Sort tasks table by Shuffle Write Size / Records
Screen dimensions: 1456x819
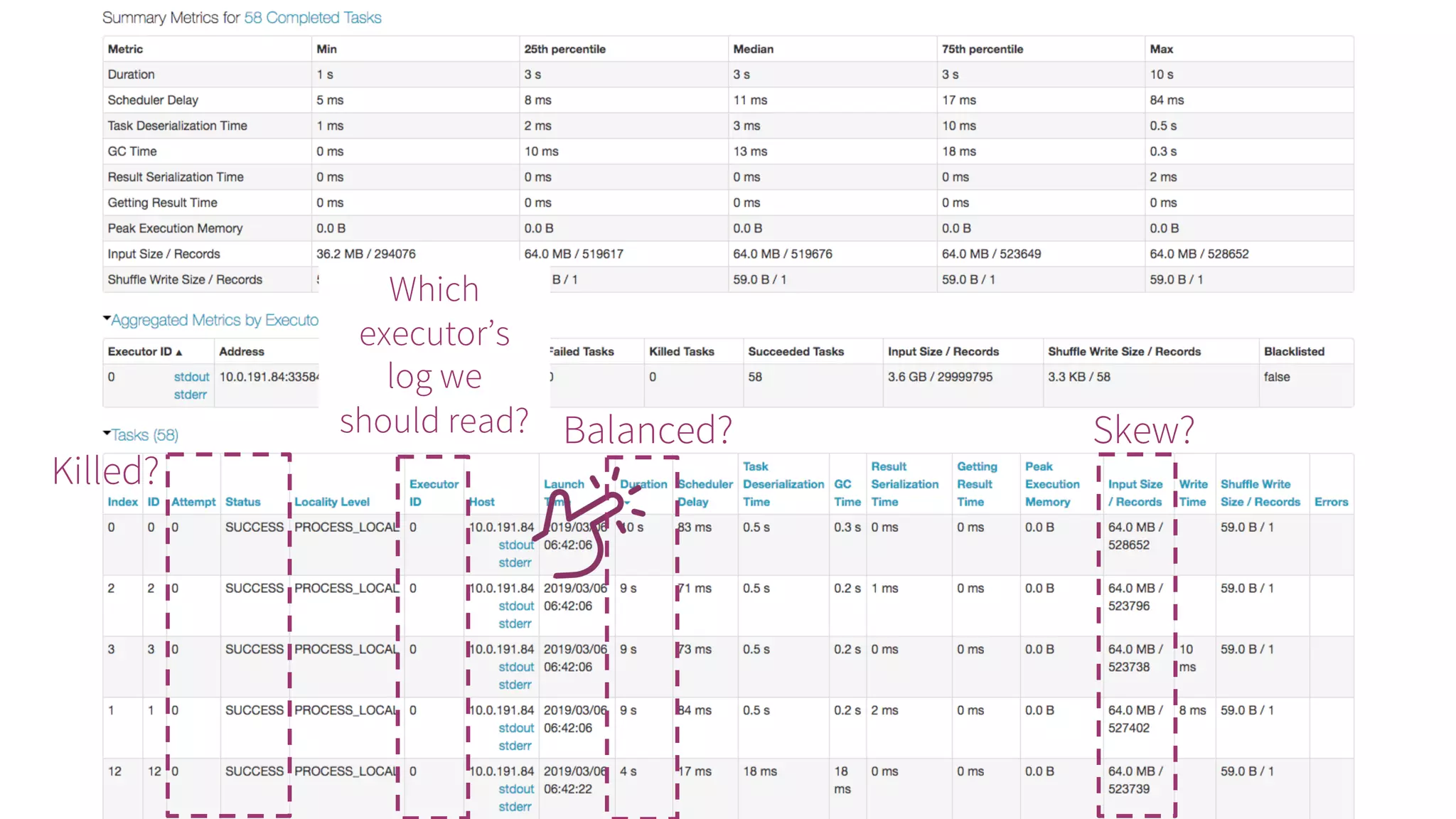pyautogui.click(x=1260, y=493)
